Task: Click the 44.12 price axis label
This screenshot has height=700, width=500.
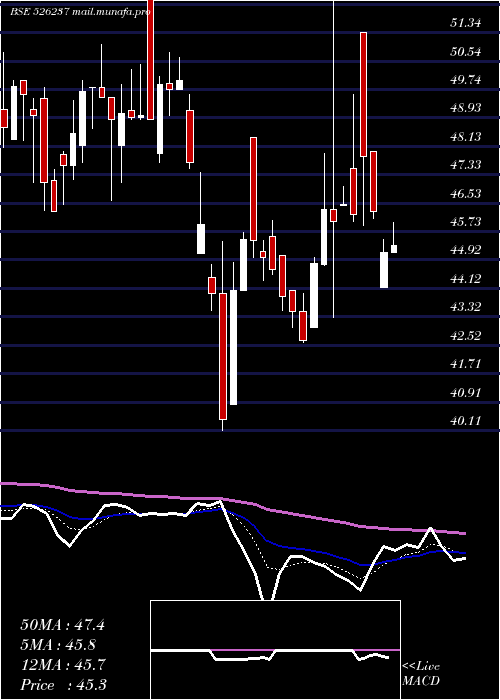Action: [x=466, y=279]
